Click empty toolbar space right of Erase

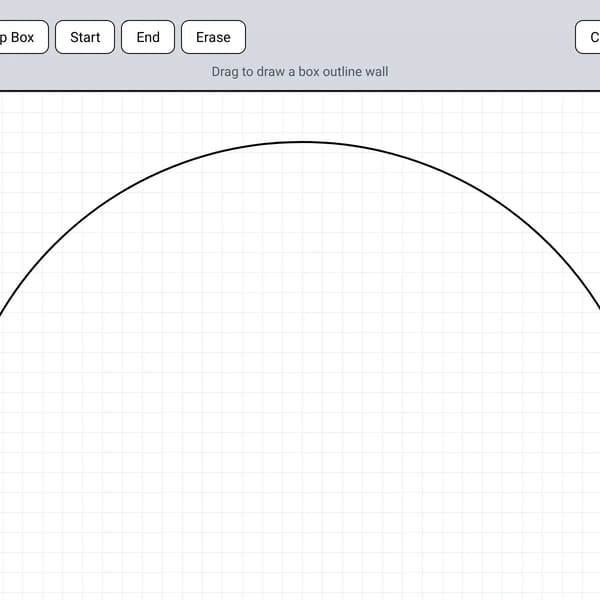point(409,37)
